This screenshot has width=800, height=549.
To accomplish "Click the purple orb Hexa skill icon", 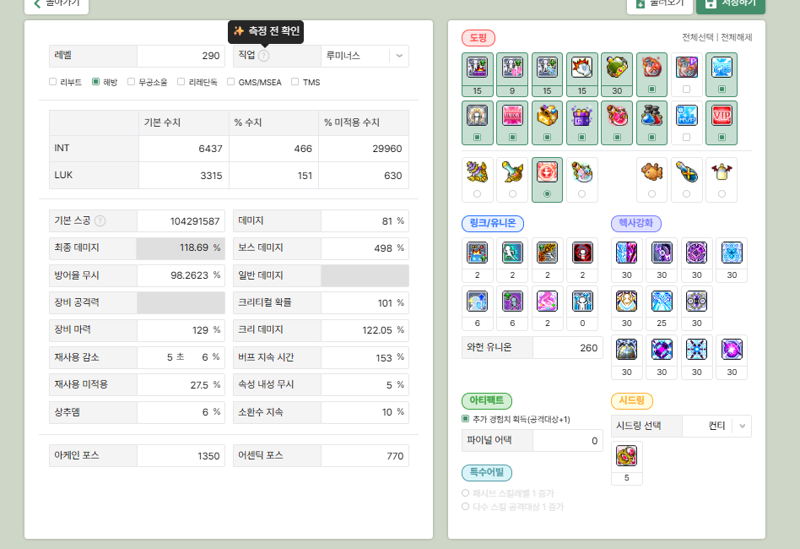I will pos(732,350).
